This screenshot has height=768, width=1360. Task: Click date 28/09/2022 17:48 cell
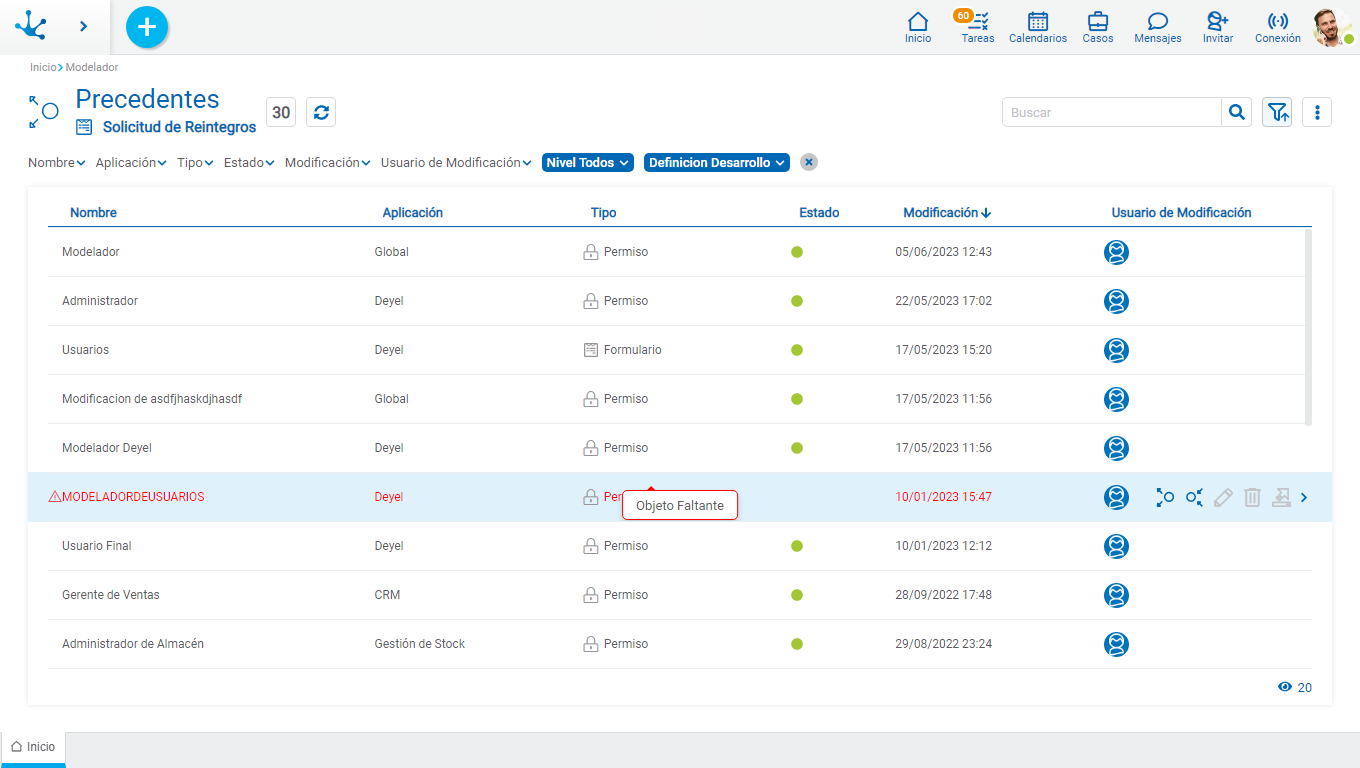pos(944,595)
